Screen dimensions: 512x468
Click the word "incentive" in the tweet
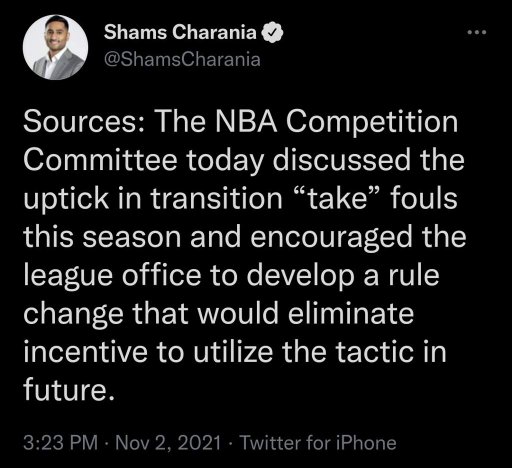pos(85,352)
